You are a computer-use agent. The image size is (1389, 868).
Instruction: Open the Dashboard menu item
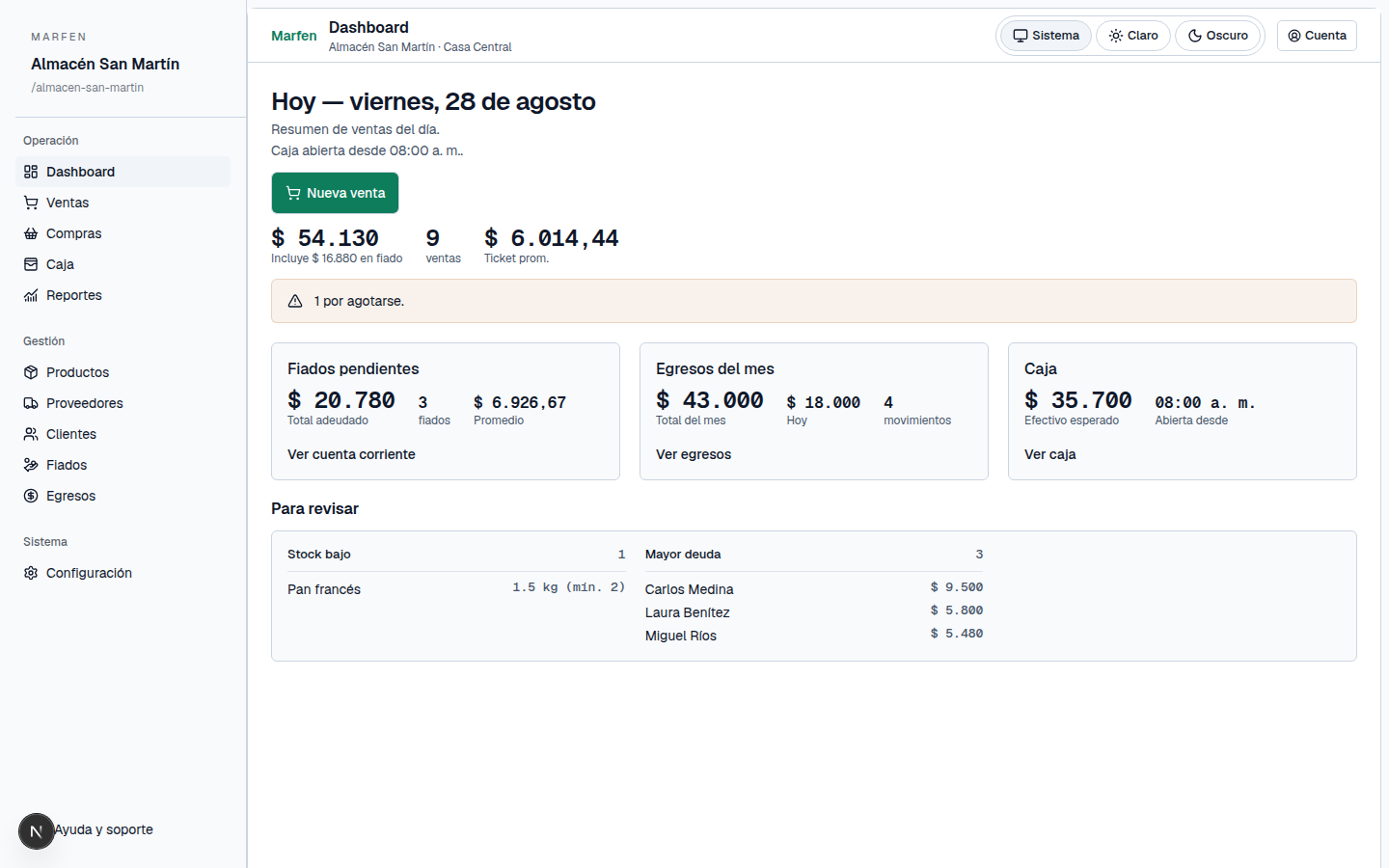coord(123,172)
